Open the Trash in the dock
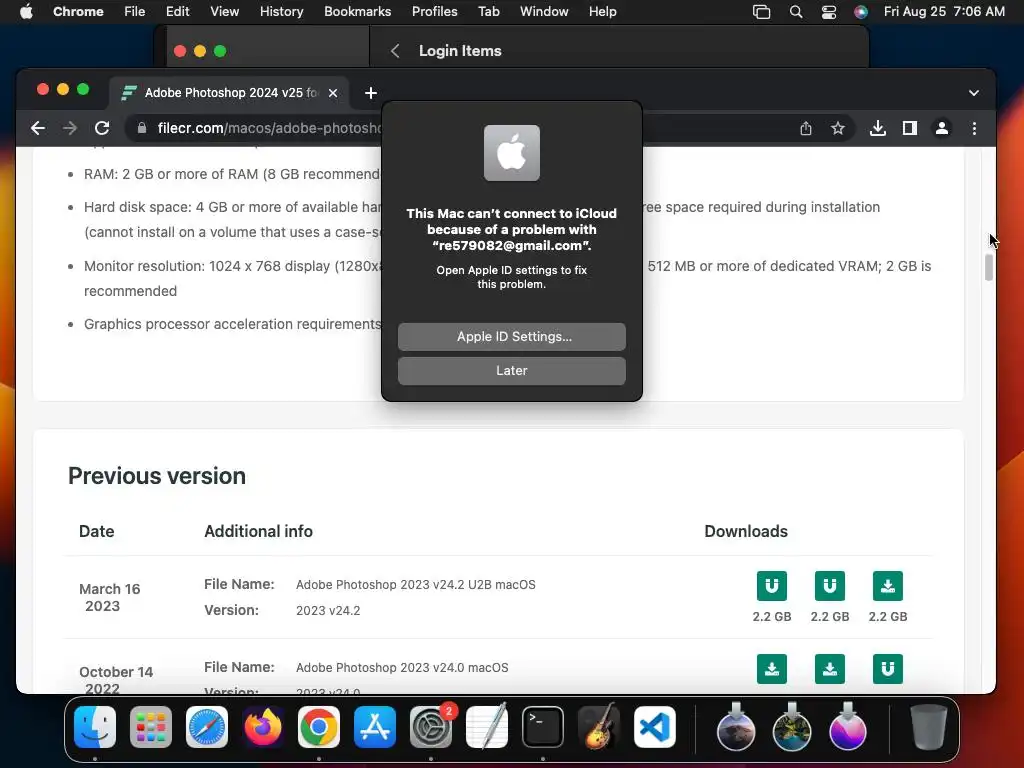This screenshot has width=1024, height=768. [x=929, y=727]
